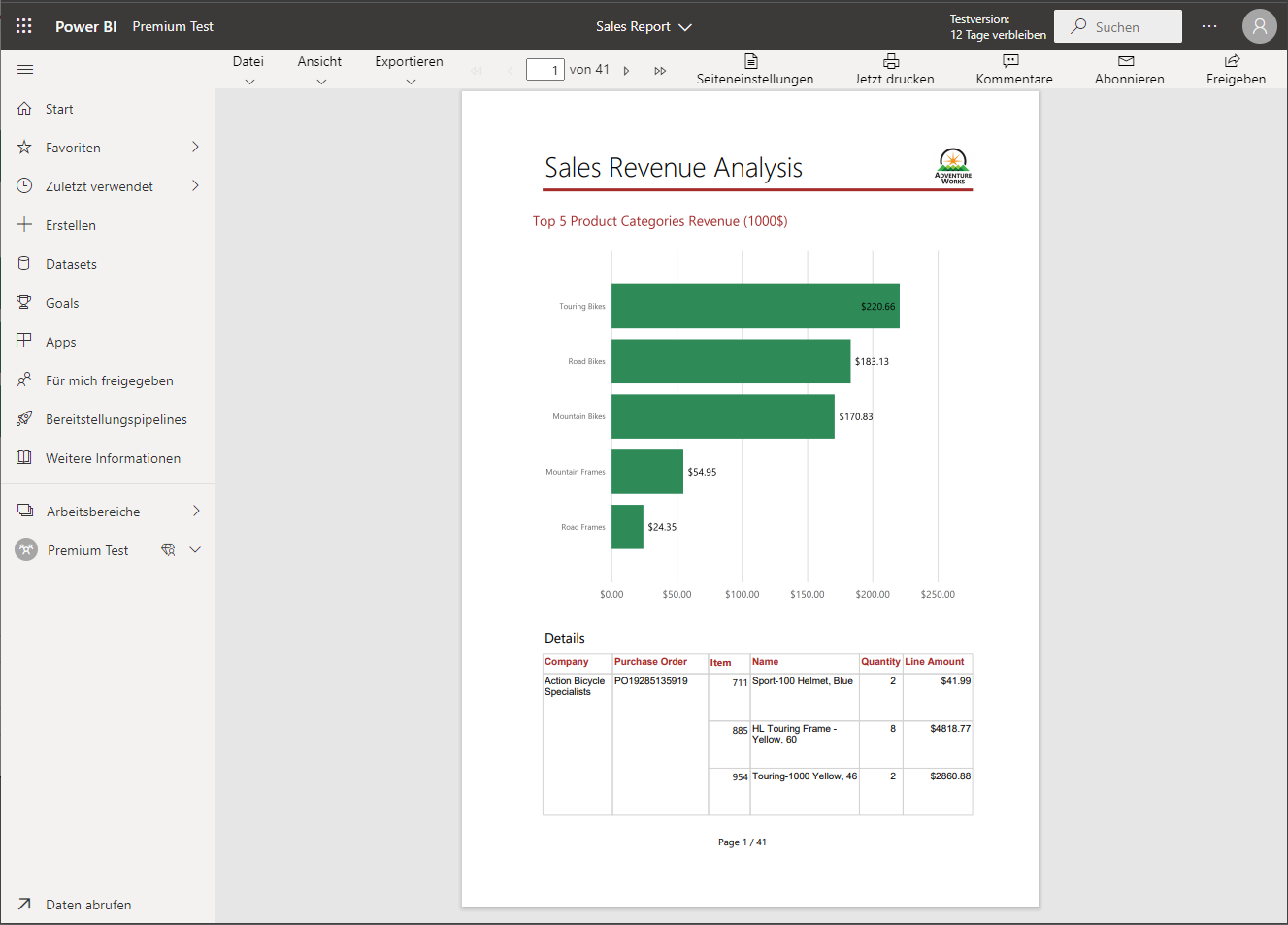Expand Arbeitsbereiche flyout chevron

(x=195, y=512)
